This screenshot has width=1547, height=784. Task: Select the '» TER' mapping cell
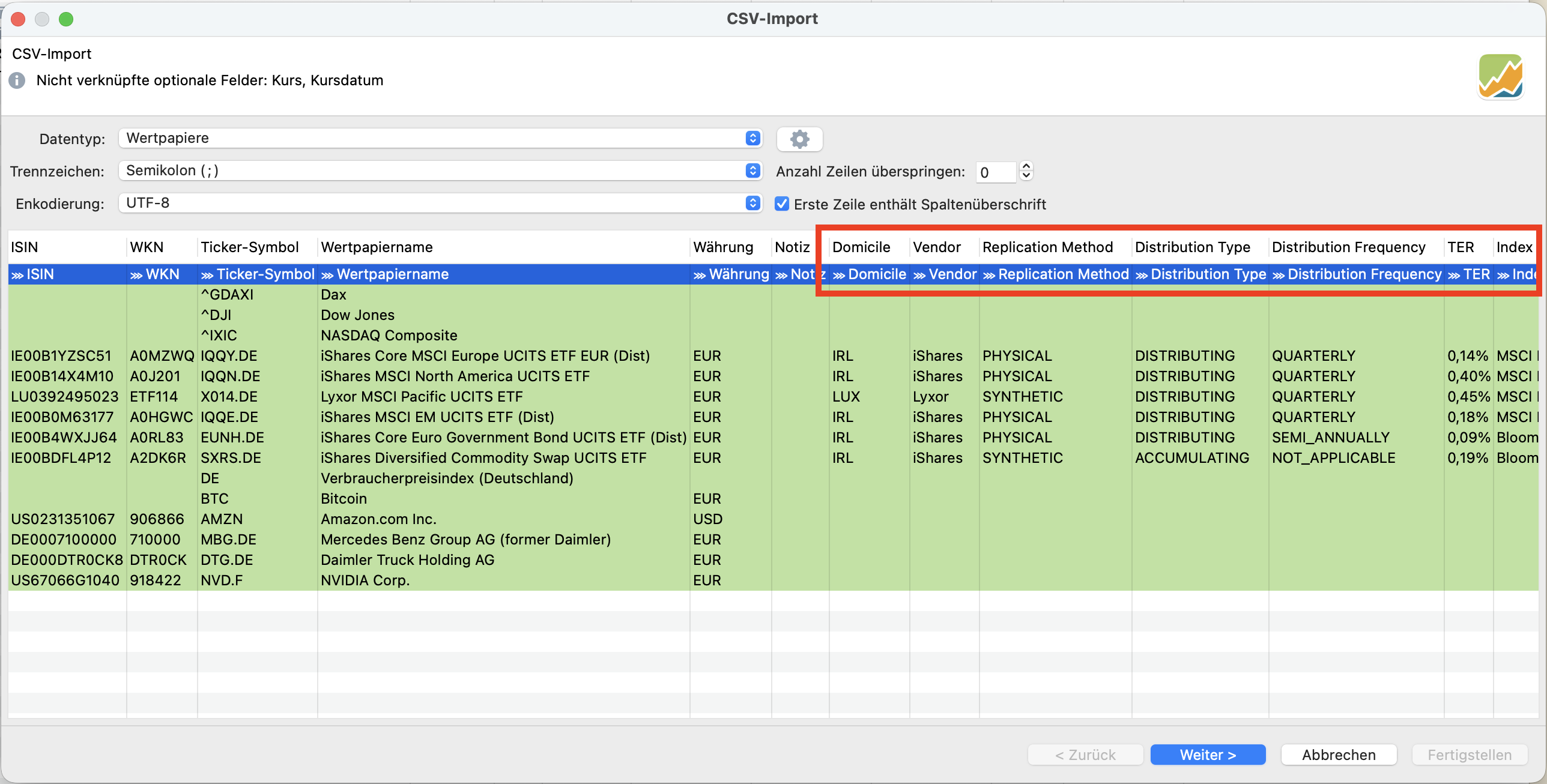1468,274
